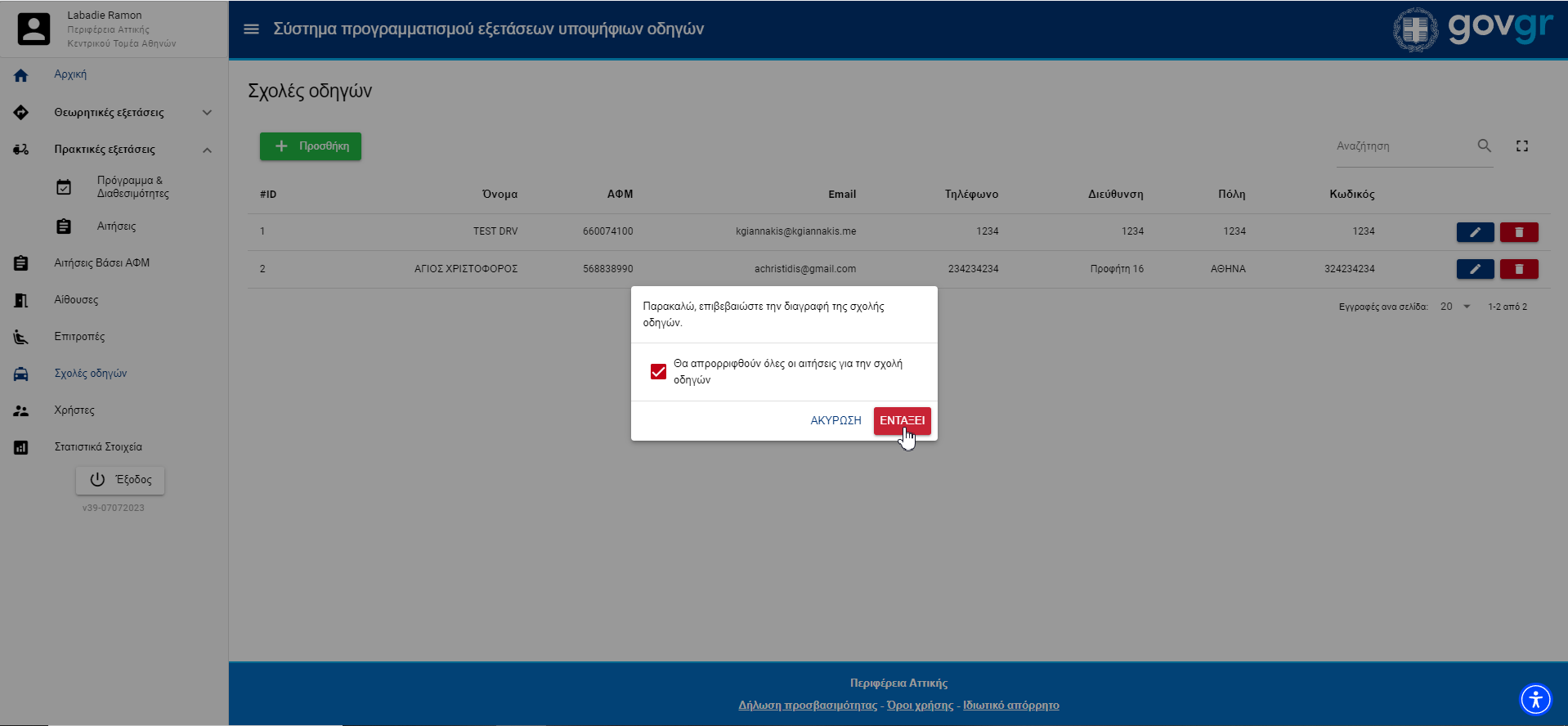Viewport: 1568px width, 726px height.
Task: Delete ΑΓΙΟΣ ΧΡΙΣΤΟΦΟΡΟΣ row with trash icon
Action: pyautogui.click(x=1518, y=269)
